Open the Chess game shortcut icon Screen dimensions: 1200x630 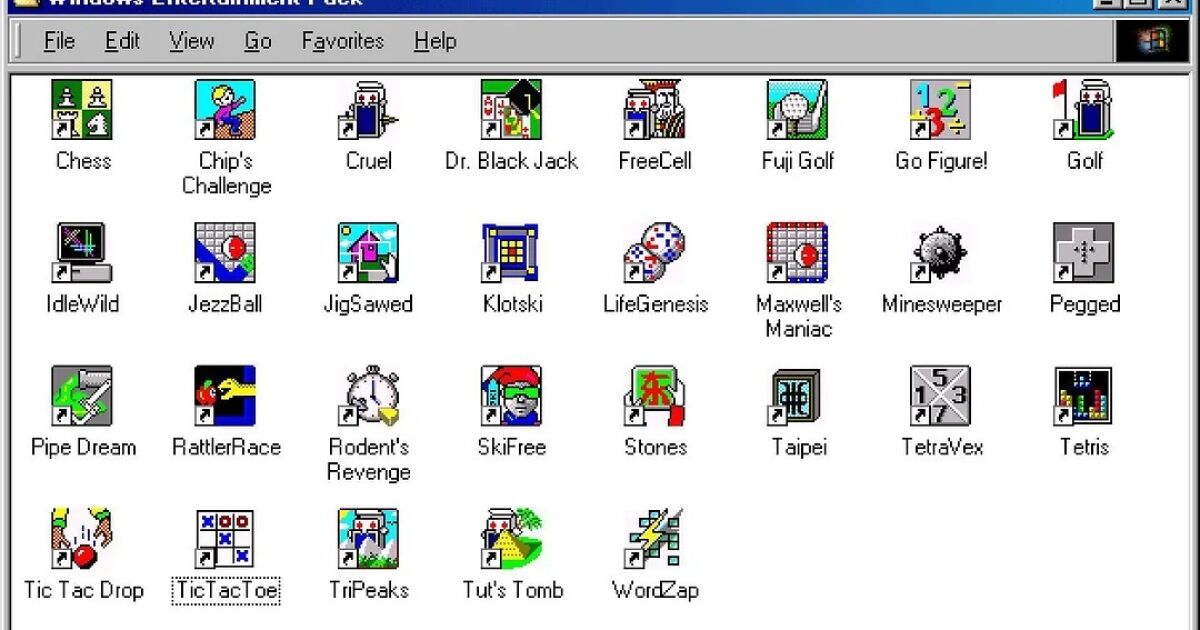point(83,110)
